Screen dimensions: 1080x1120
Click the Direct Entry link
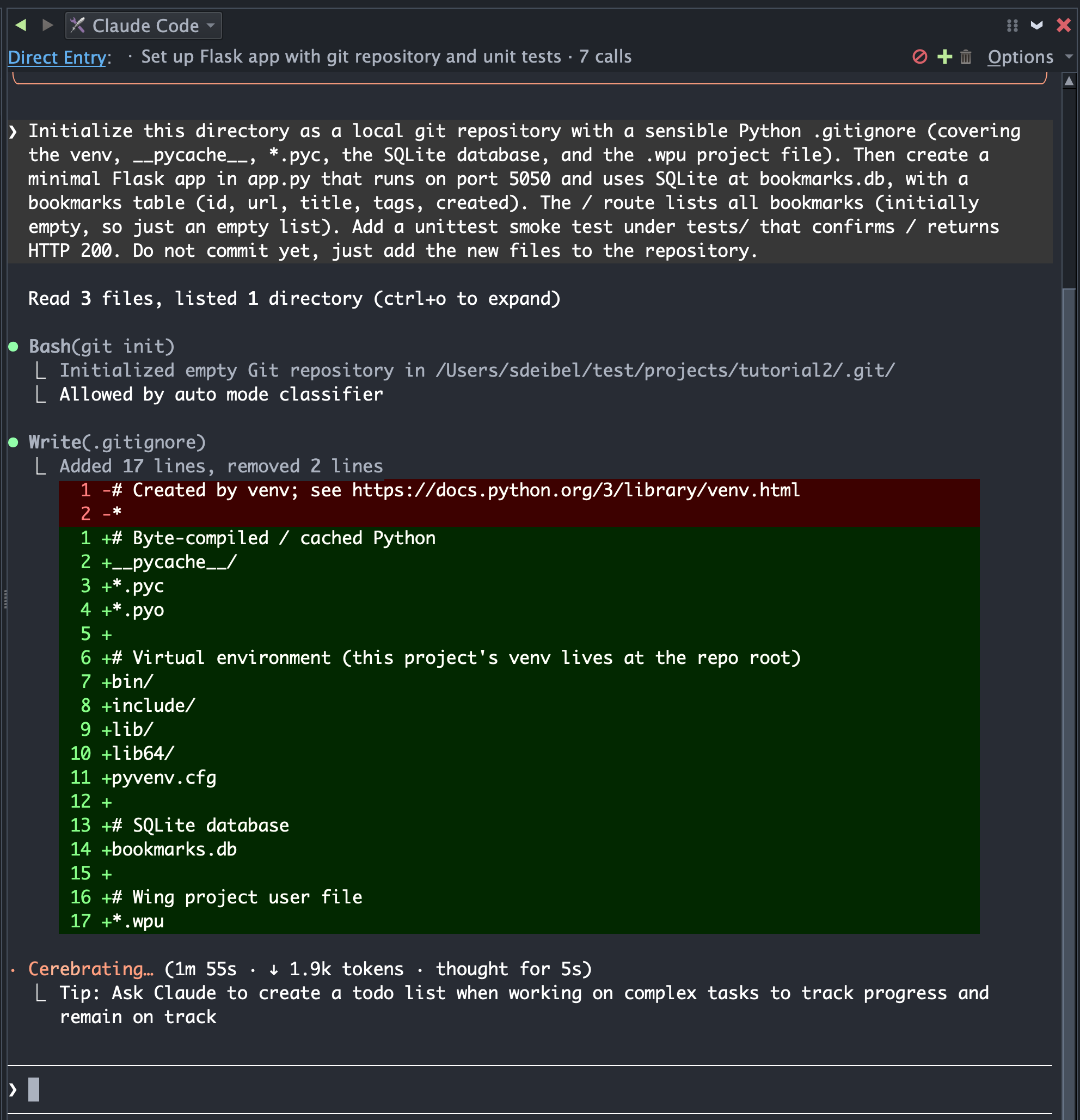(x=57, y=57)
